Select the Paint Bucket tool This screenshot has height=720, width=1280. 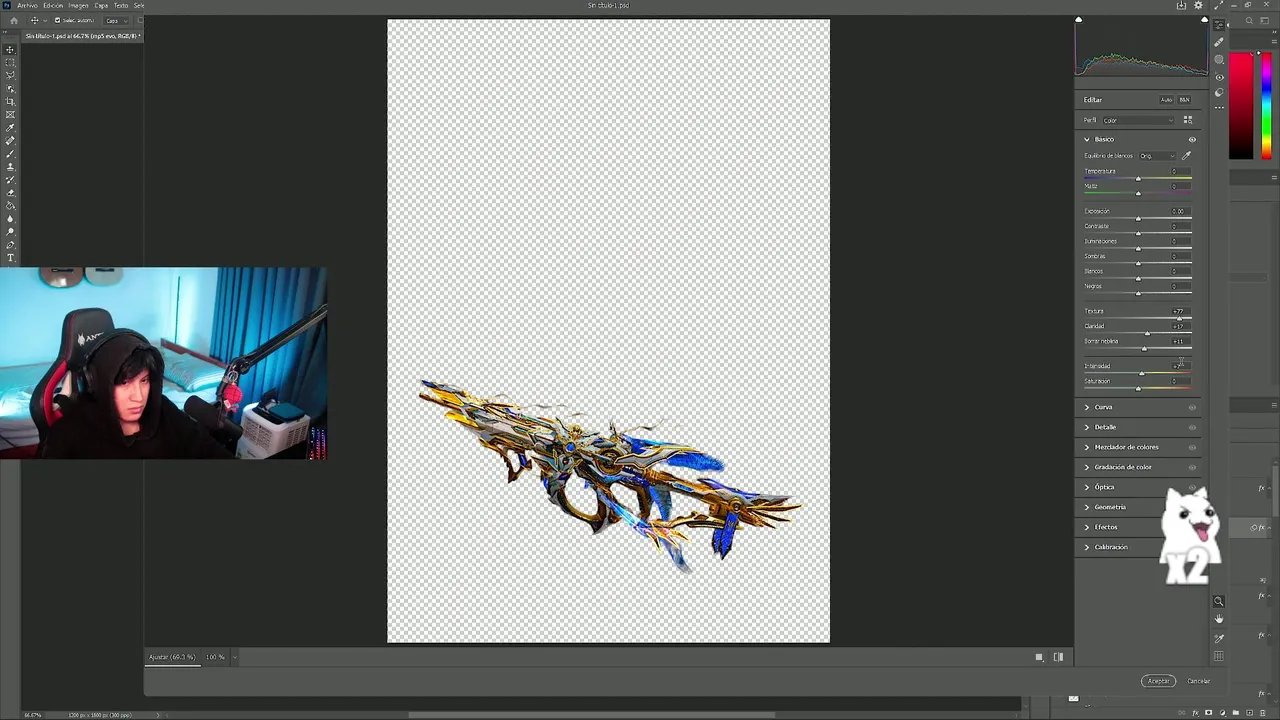11,206
